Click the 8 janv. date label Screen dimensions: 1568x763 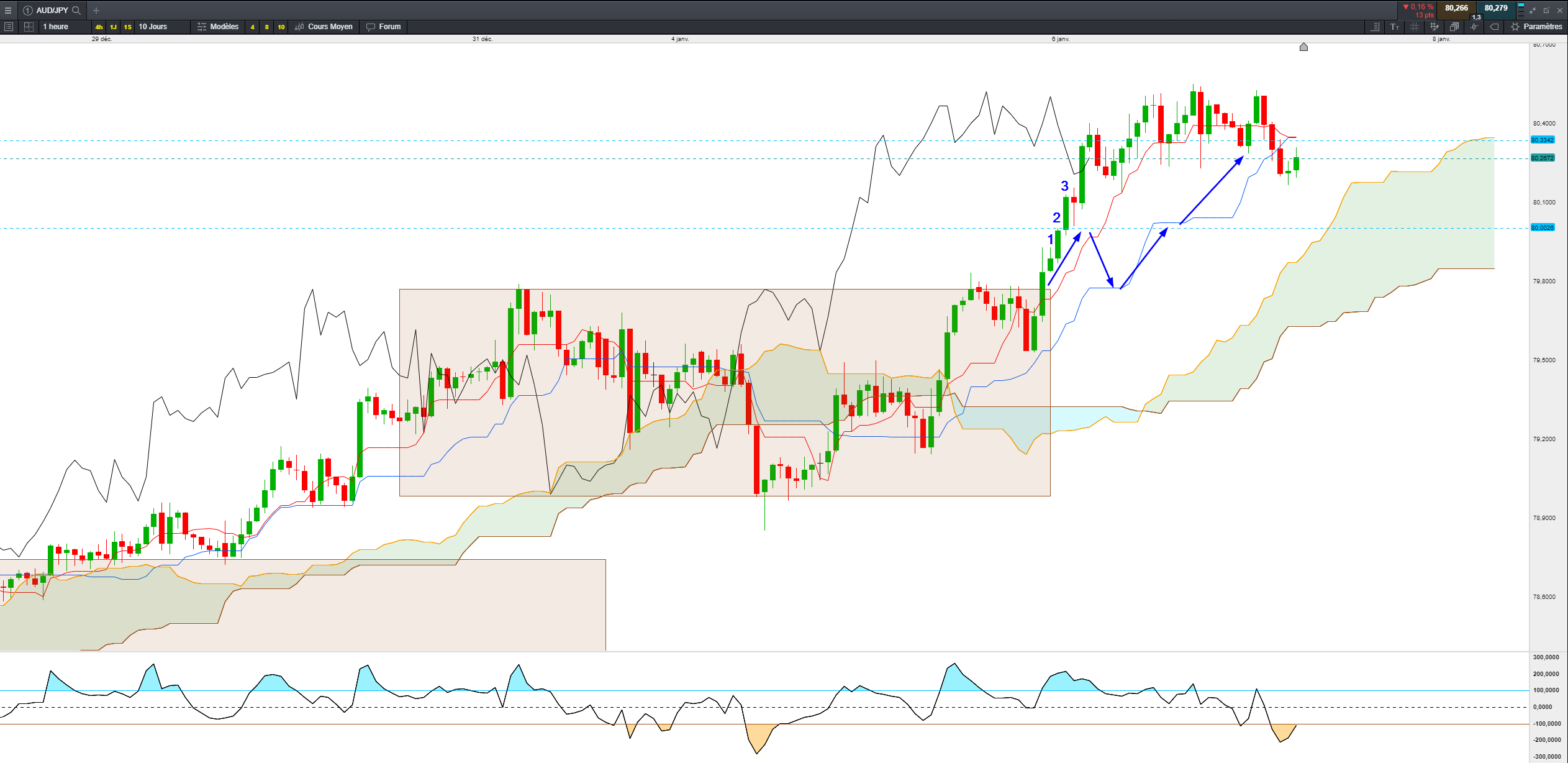click(x=1441, y=39)
